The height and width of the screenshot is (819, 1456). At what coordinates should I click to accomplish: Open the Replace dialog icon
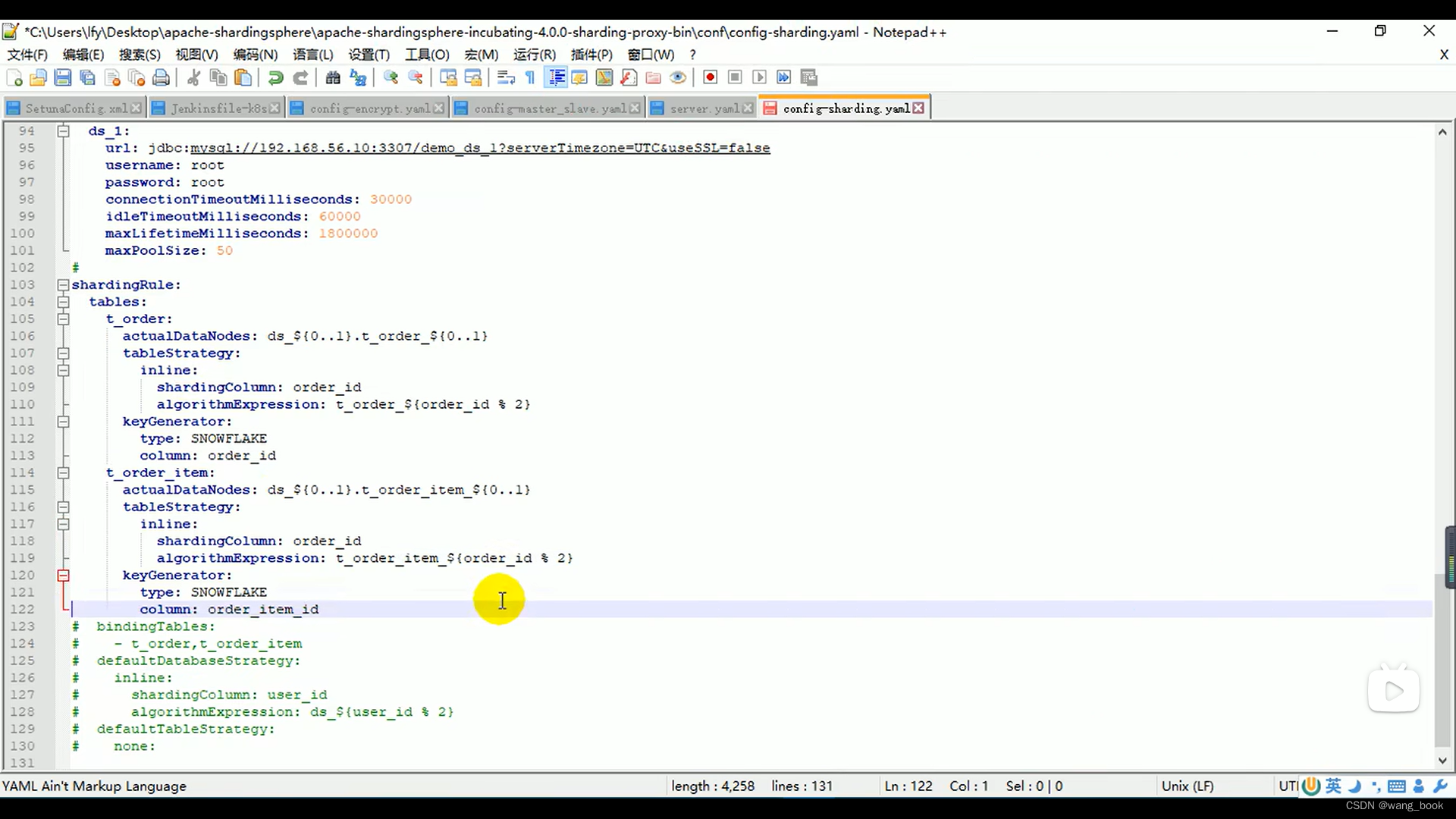(358, 77)
